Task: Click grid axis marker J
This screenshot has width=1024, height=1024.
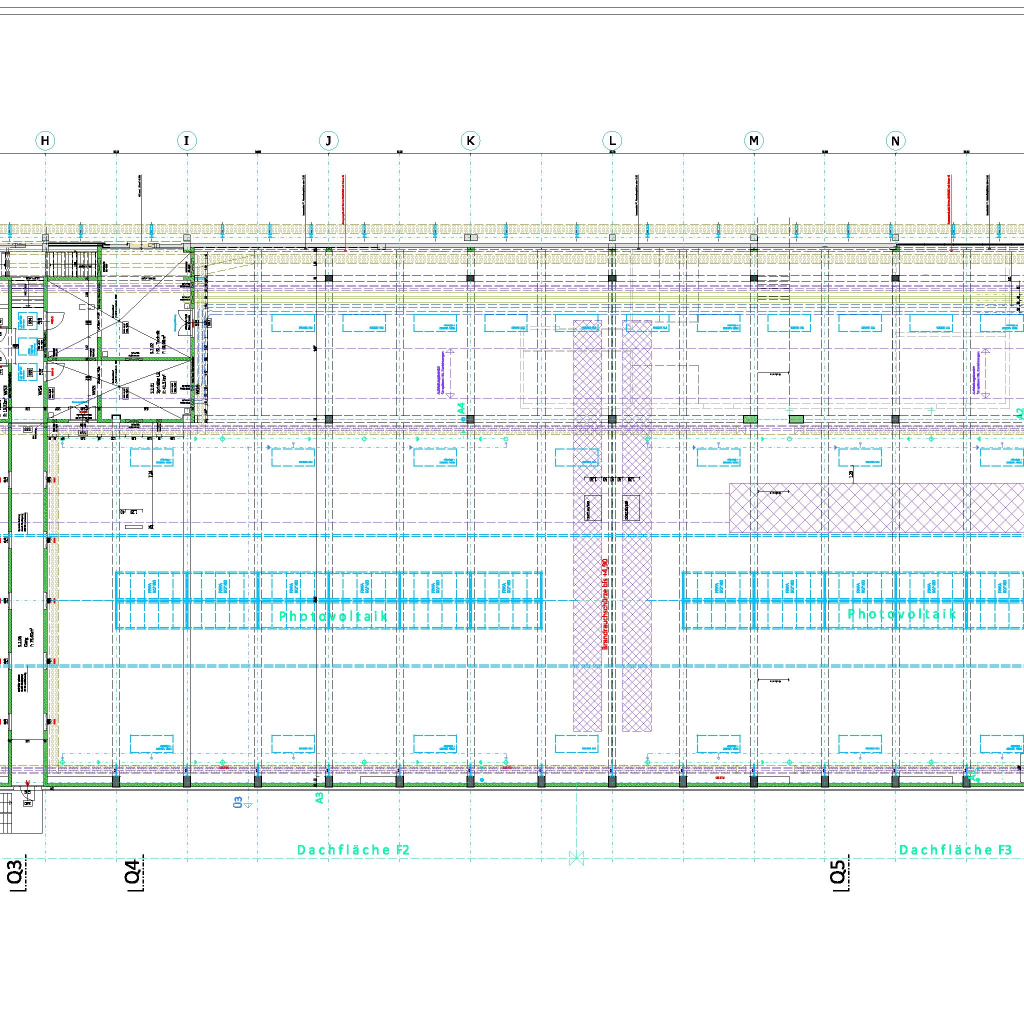Action: [328, 141]
